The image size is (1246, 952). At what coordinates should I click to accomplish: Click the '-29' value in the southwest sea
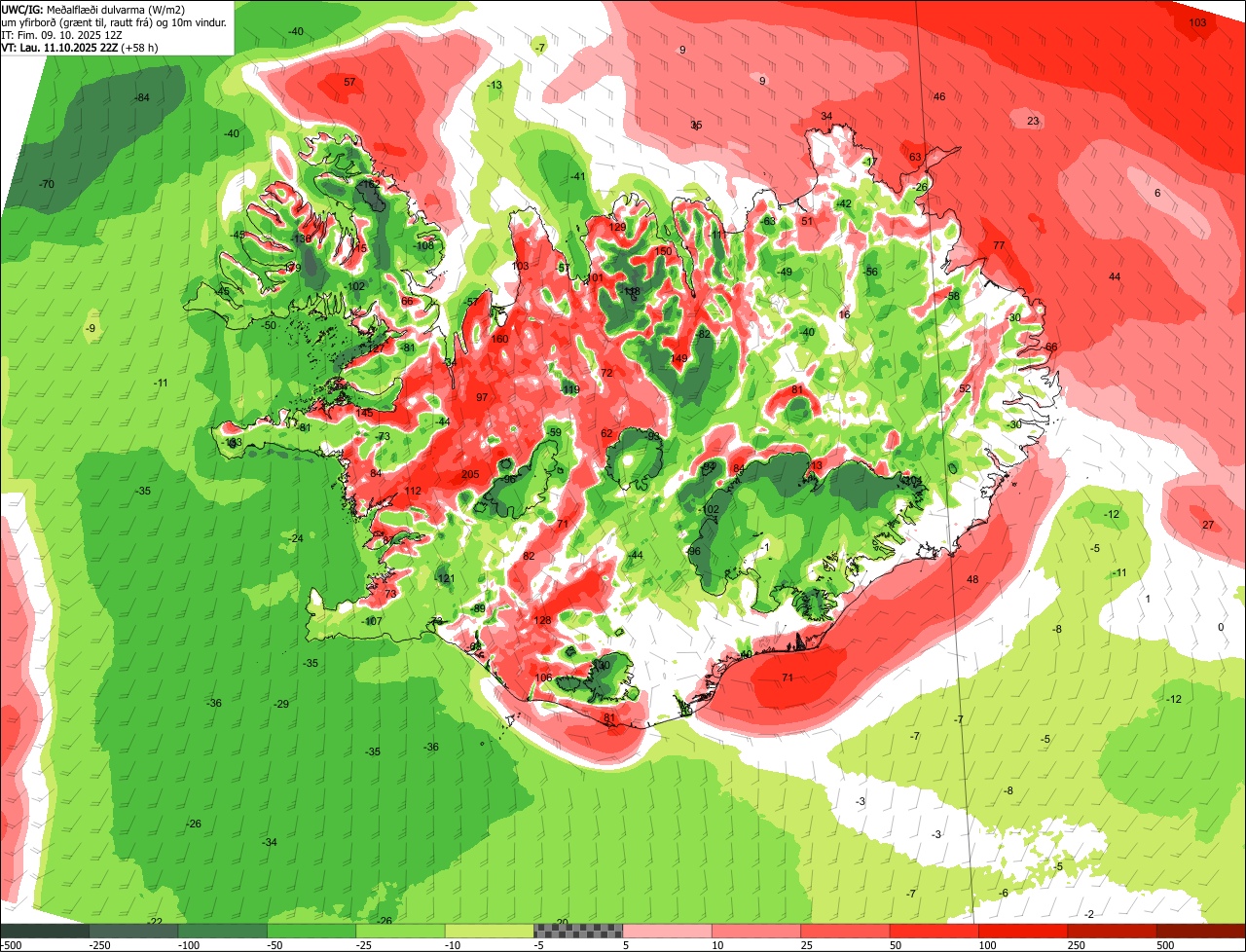pos(282,705)
